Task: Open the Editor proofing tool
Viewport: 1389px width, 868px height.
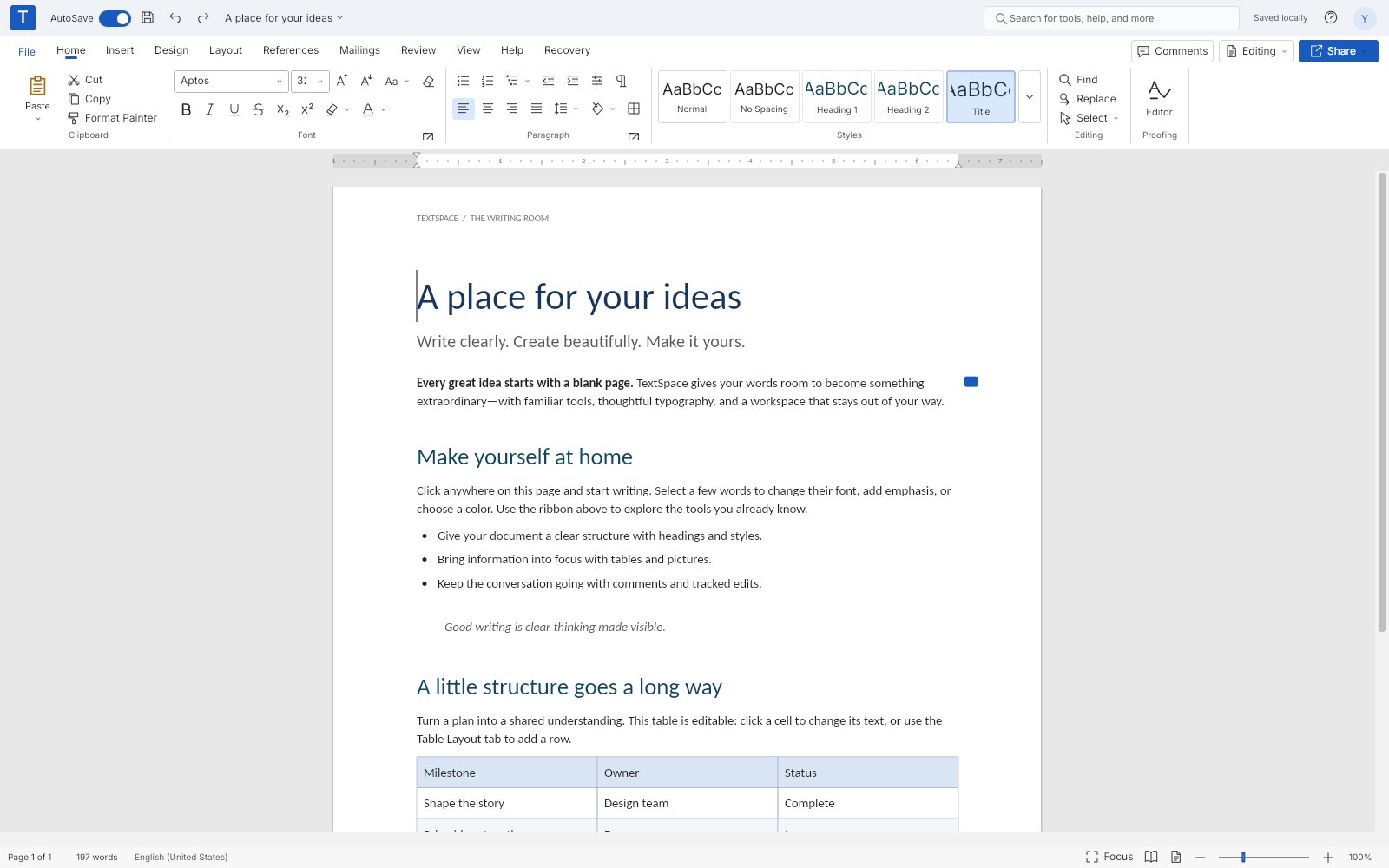Action: [1159, 97]
